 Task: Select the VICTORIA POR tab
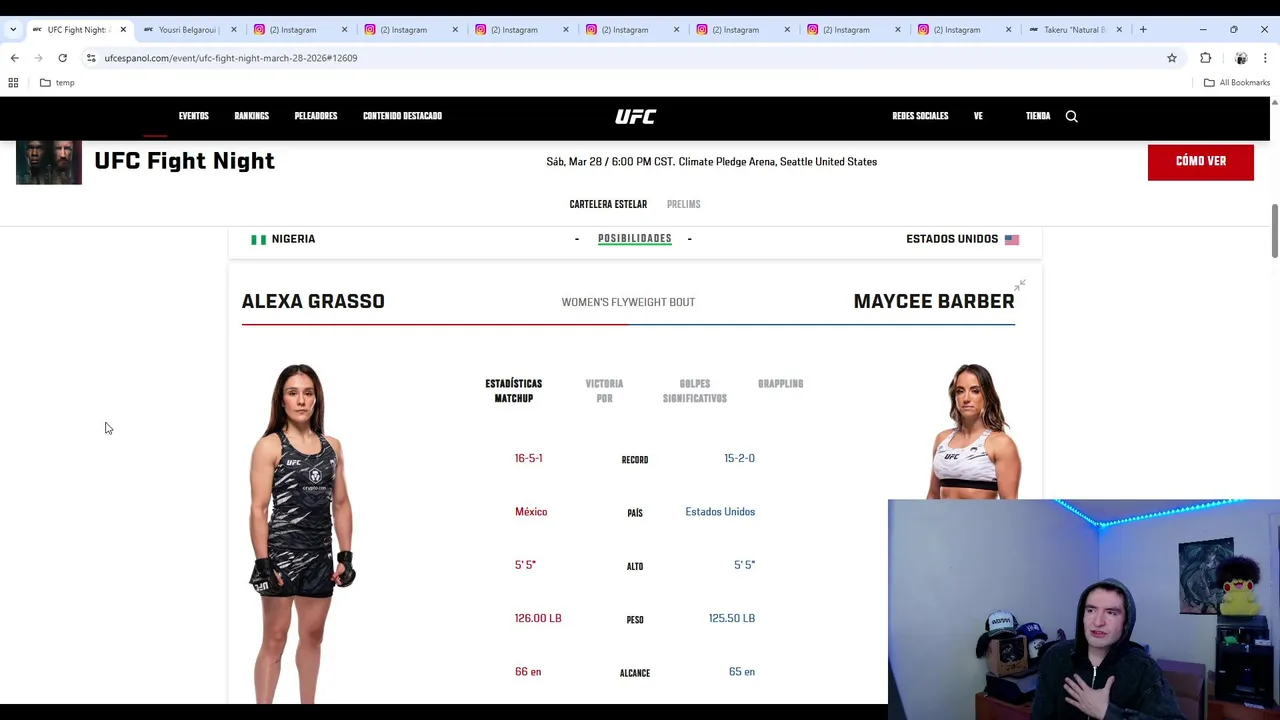coord(604,391)
